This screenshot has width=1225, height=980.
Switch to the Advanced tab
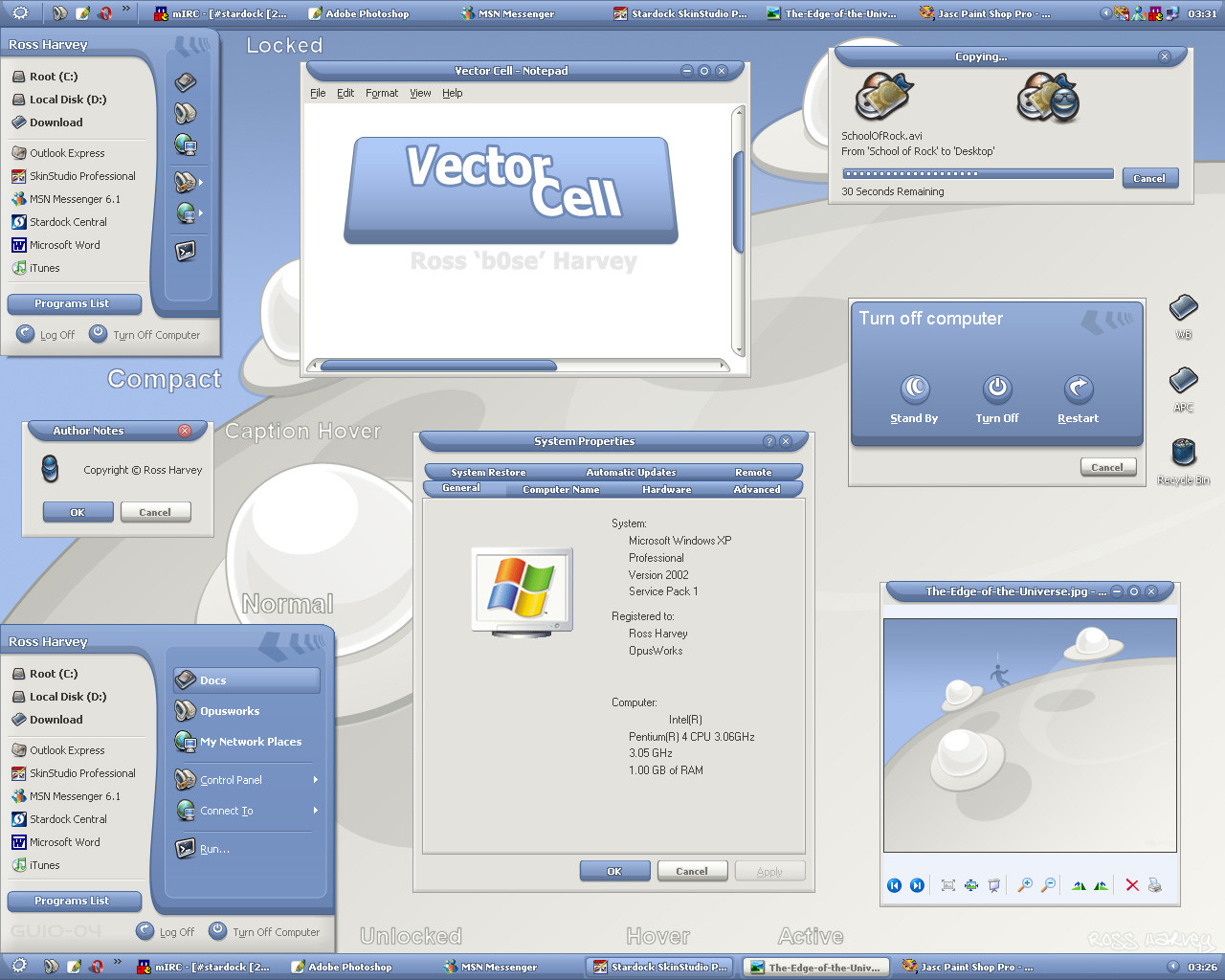pos(757,489)
